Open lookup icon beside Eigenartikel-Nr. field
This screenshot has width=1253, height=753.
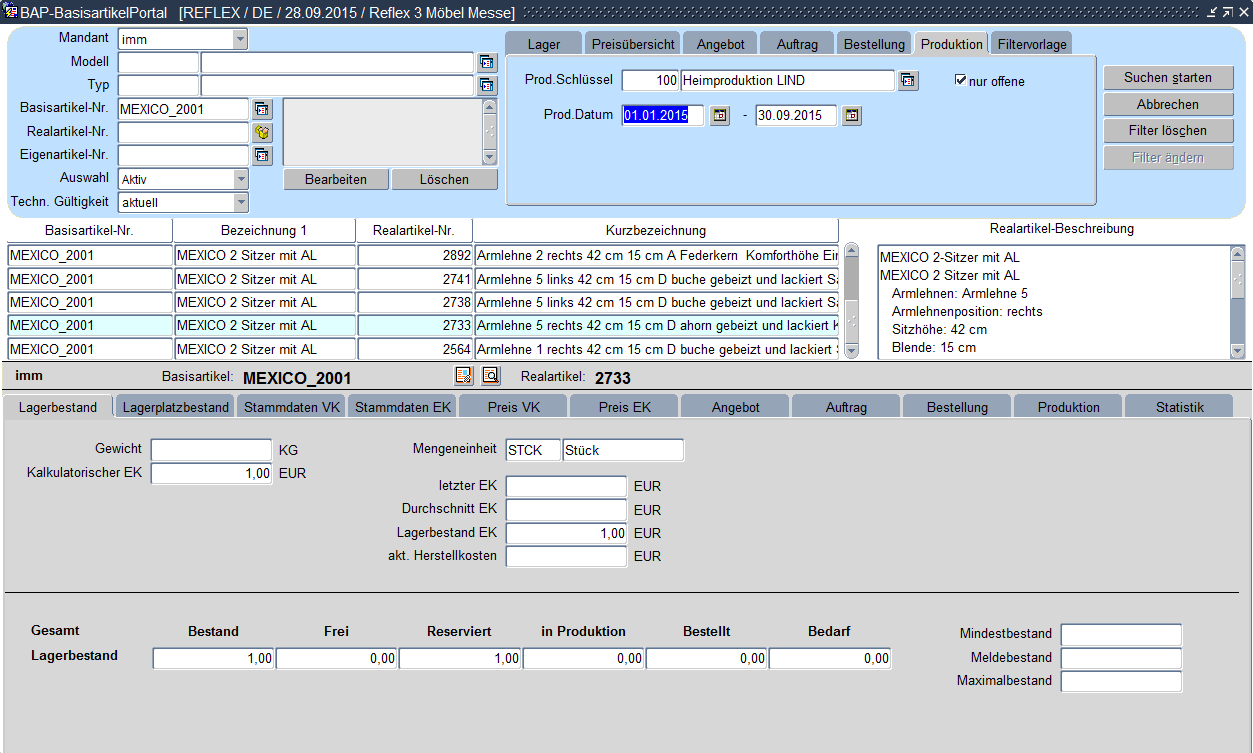[262, 155]
